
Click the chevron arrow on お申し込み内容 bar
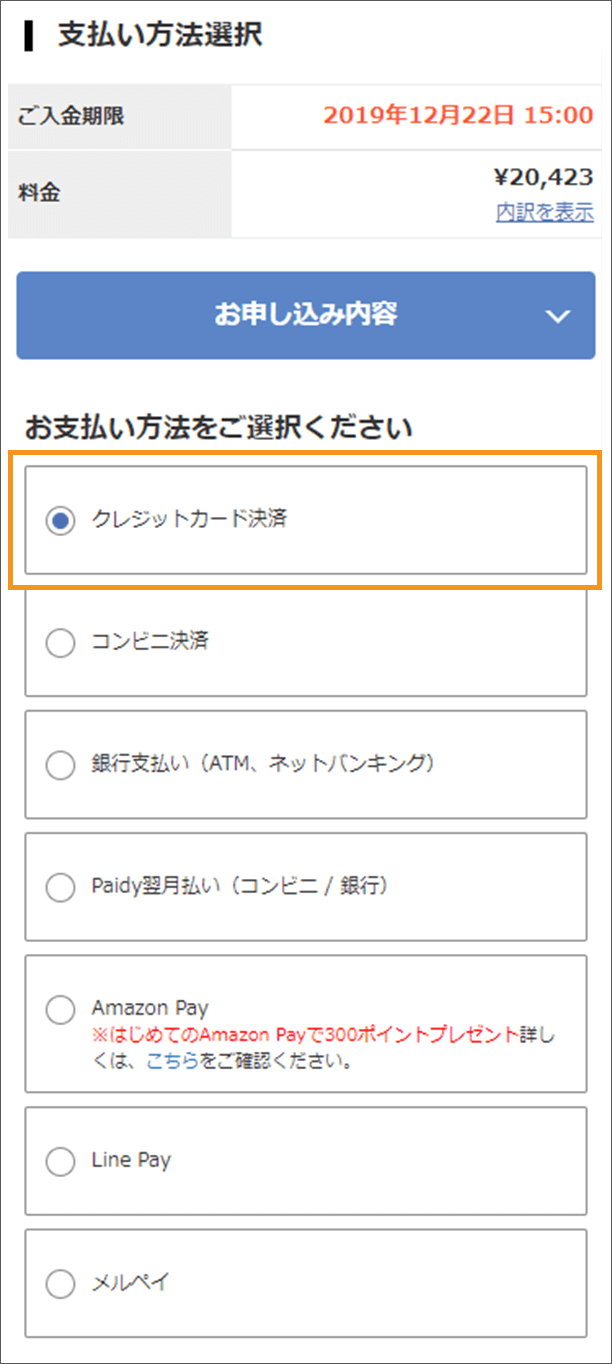point(558,316)
